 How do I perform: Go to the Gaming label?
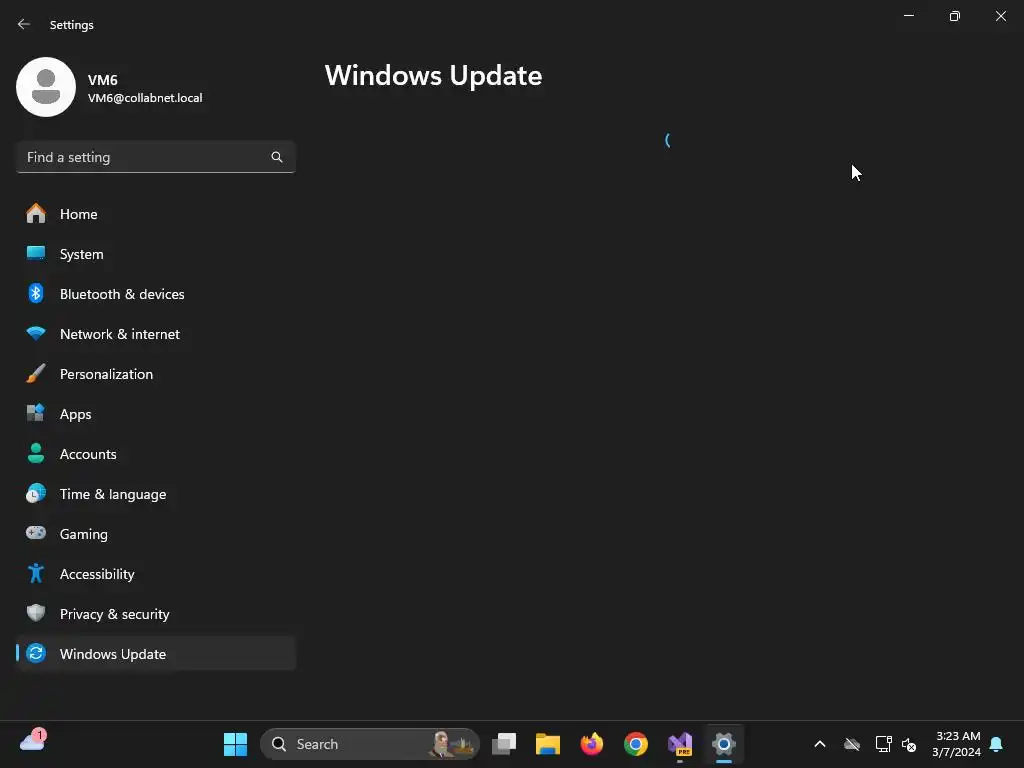[84, 534]
